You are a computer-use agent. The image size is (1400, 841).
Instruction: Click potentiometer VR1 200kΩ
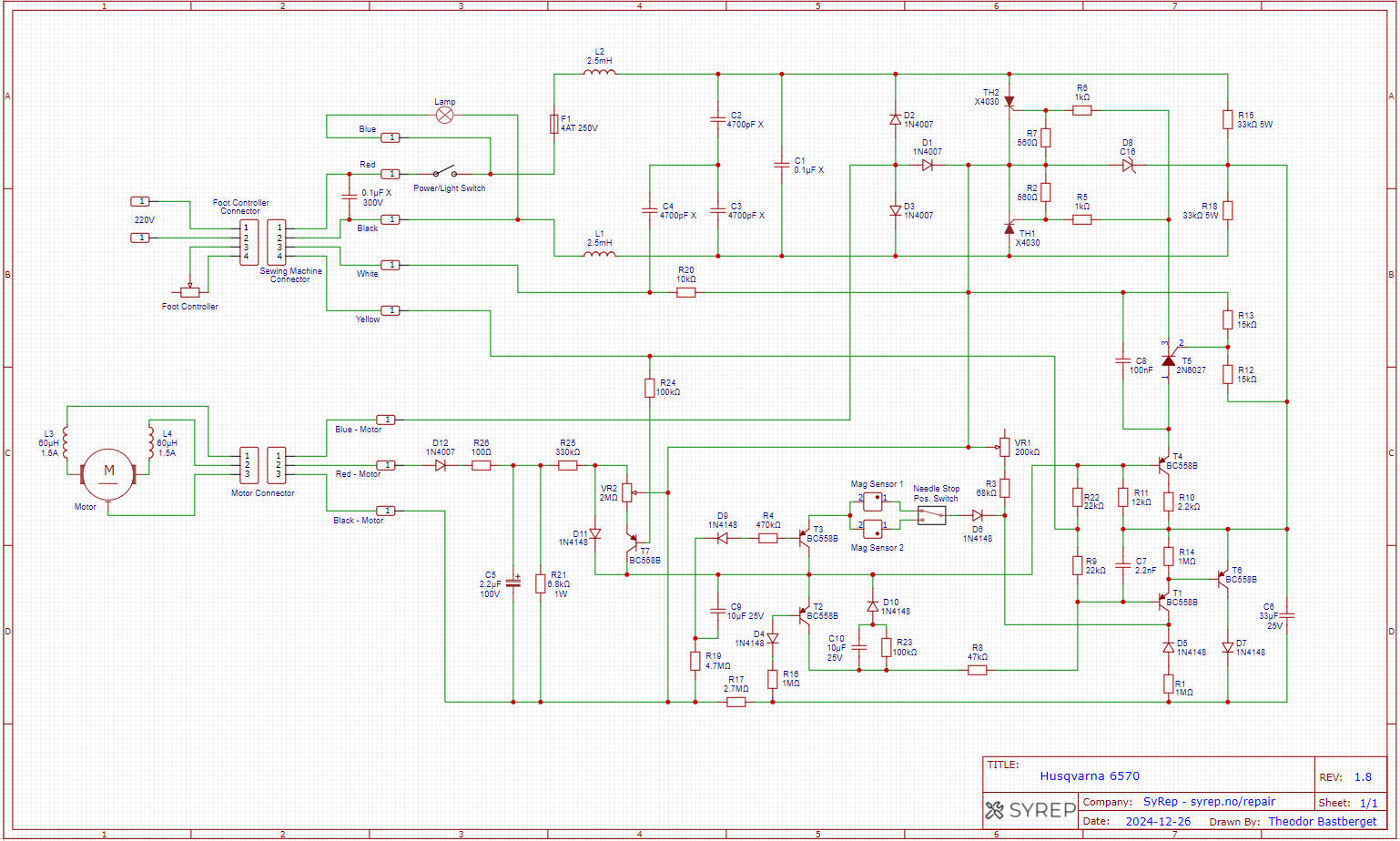(x=1004, y=447)
